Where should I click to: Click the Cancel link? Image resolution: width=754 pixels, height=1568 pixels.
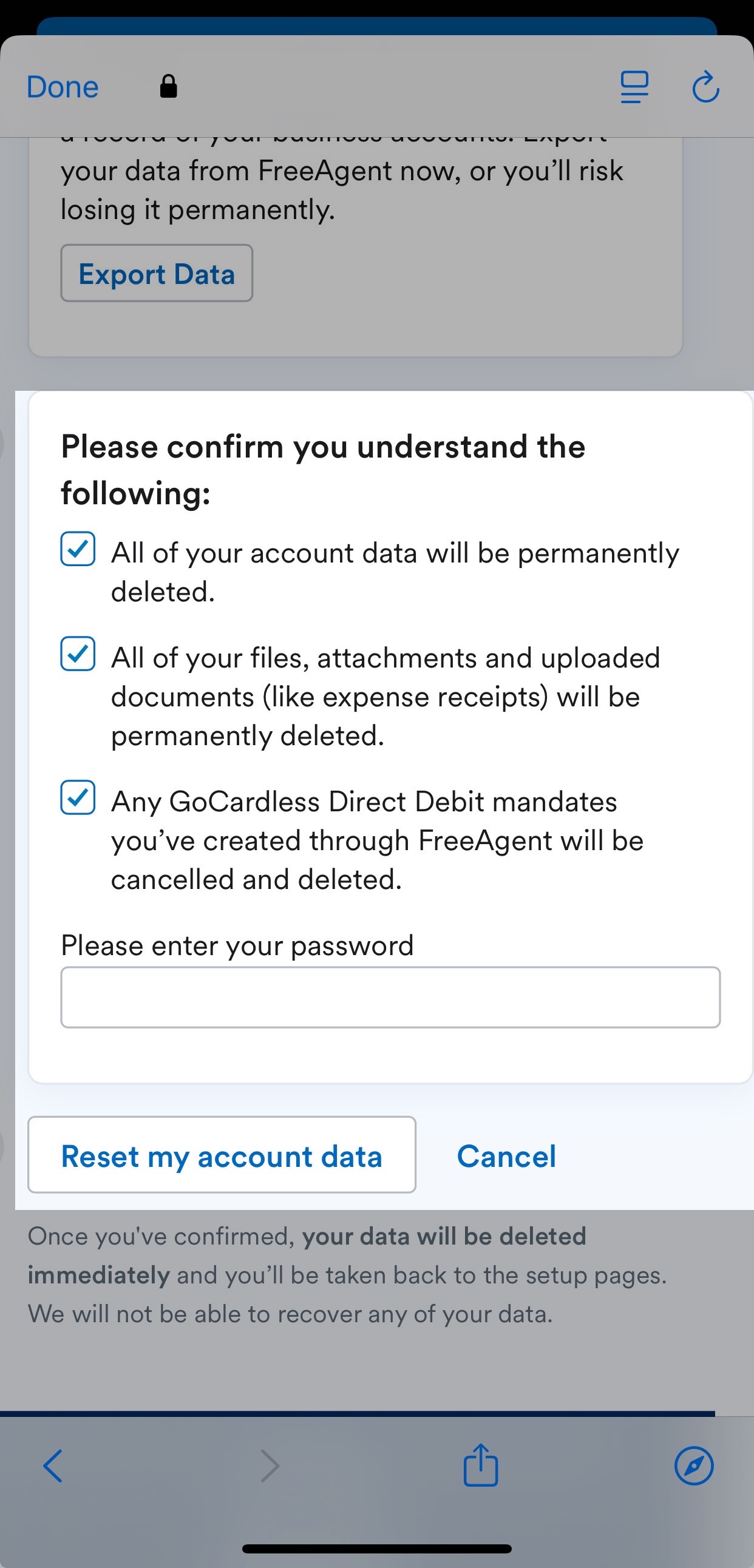[506, 1156]
